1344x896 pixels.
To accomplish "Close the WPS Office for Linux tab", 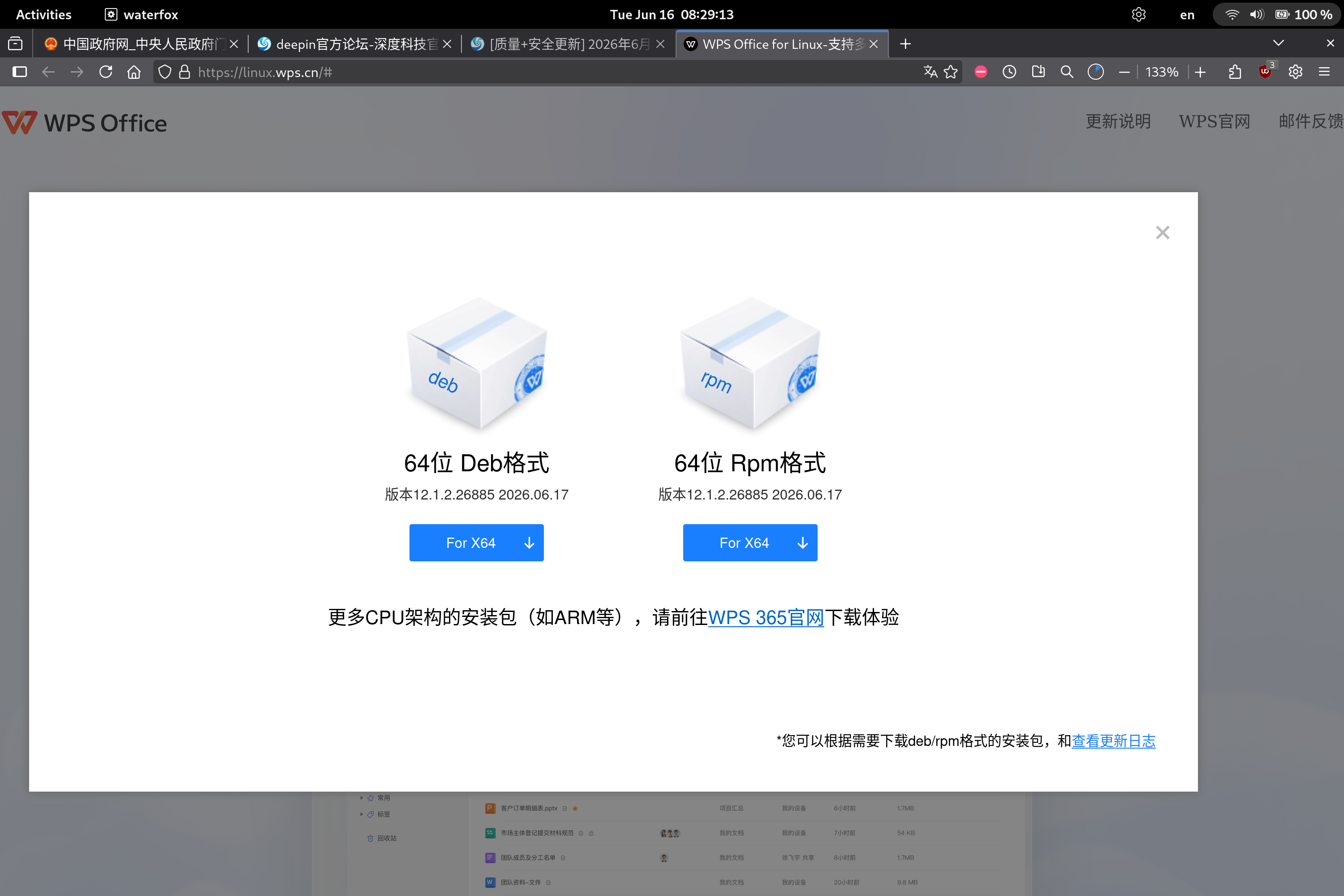I will [874, 44].
